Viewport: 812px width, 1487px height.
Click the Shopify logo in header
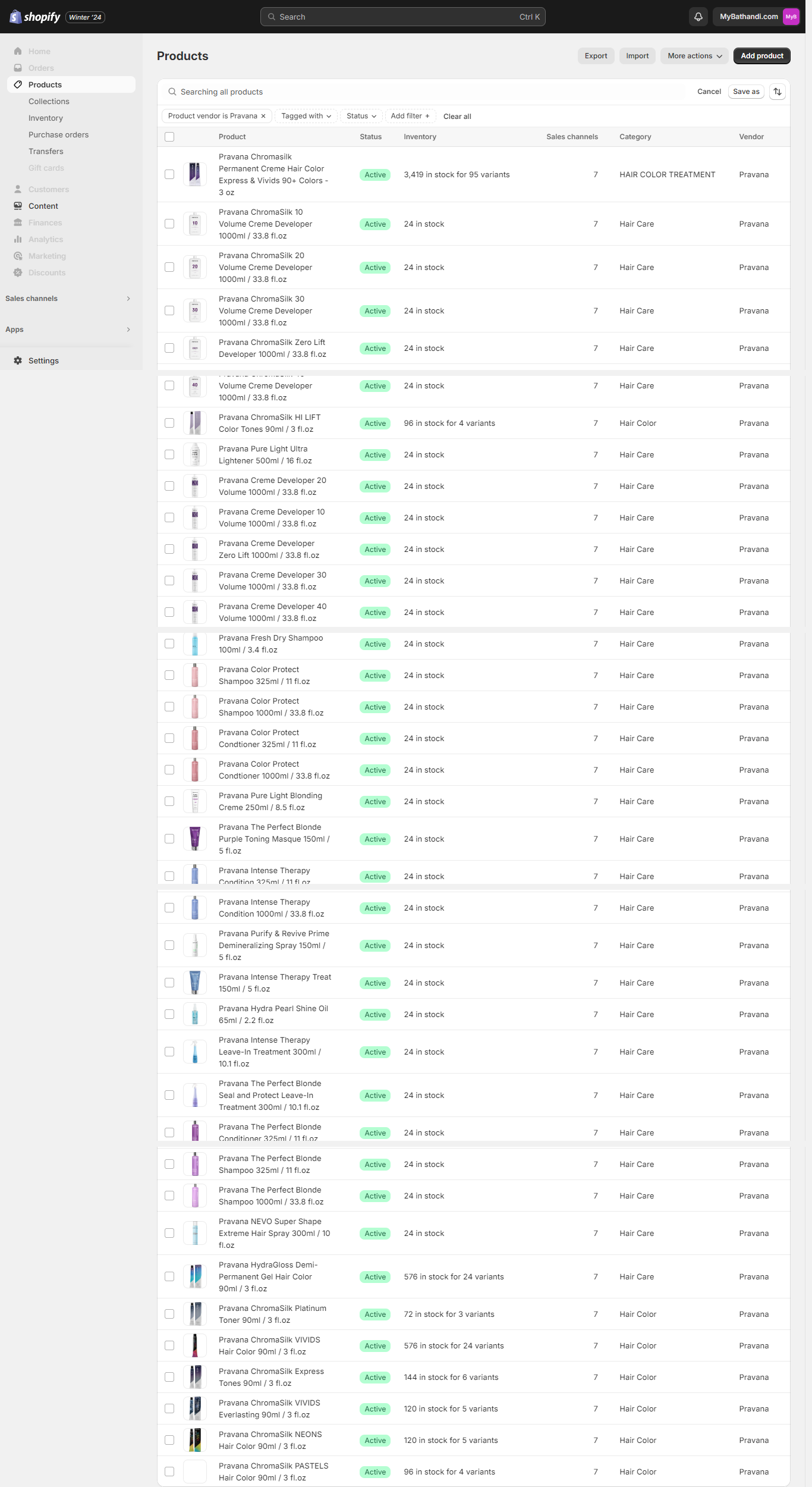35,17
